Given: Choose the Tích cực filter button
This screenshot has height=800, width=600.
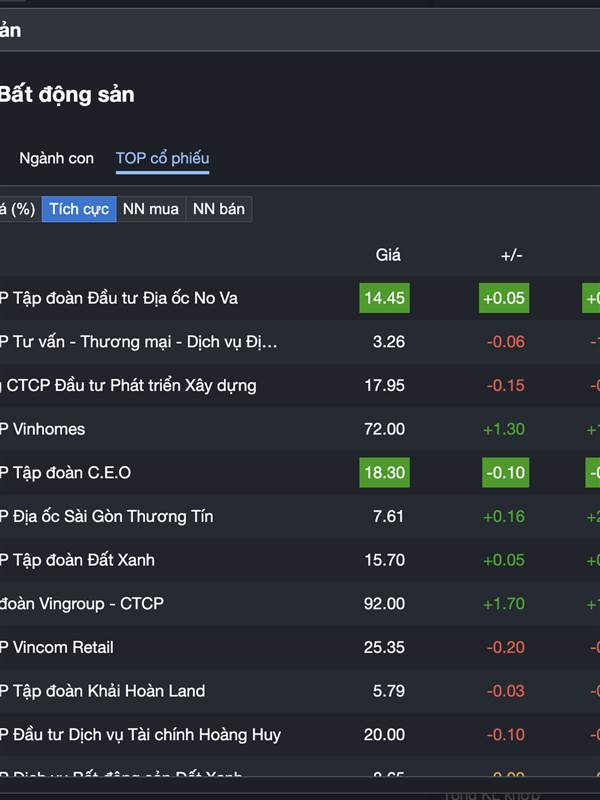Looking at the screenshot, I should click(x=79, y=209).
